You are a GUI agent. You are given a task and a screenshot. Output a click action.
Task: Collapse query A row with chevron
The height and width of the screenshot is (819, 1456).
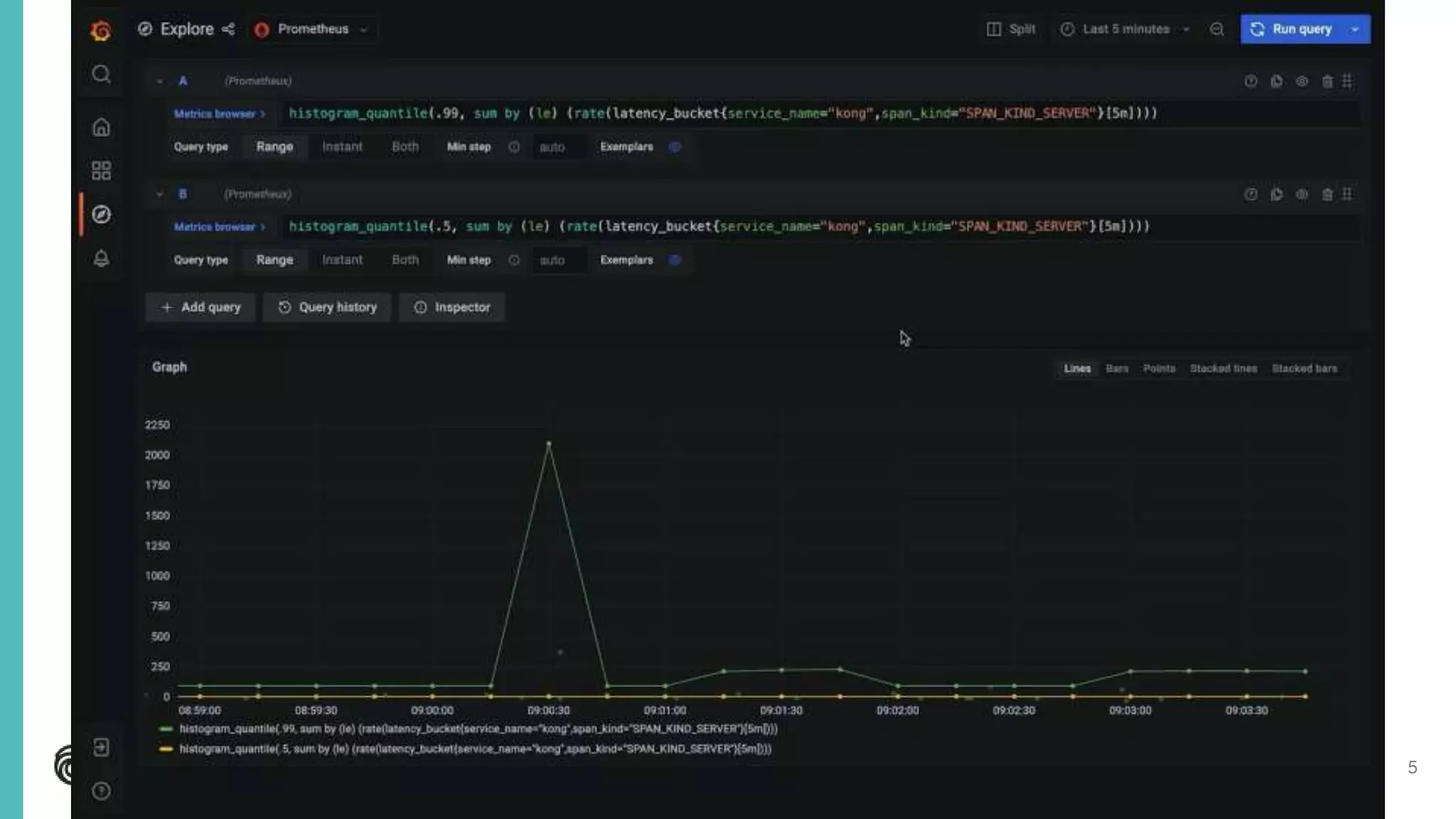click(159, 81)
